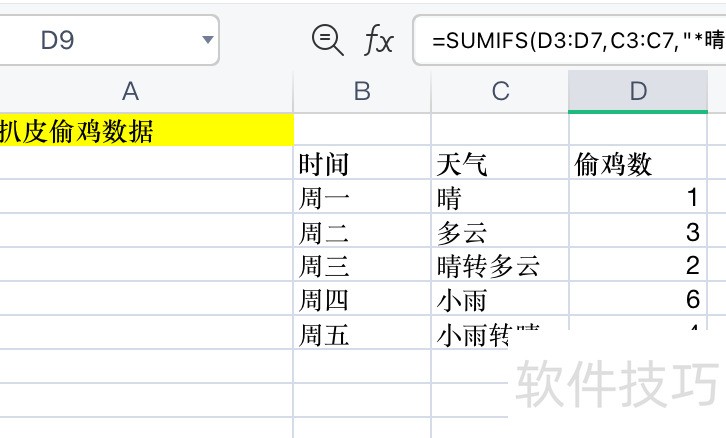
Task: Click the 周一 cell
Action: pyautogui.click(x=362, y=198)
